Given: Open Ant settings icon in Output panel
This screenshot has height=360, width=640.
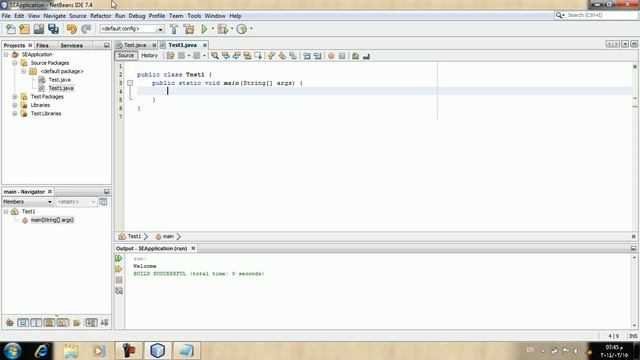Looking at the screenshot, I should coord(119,291).
